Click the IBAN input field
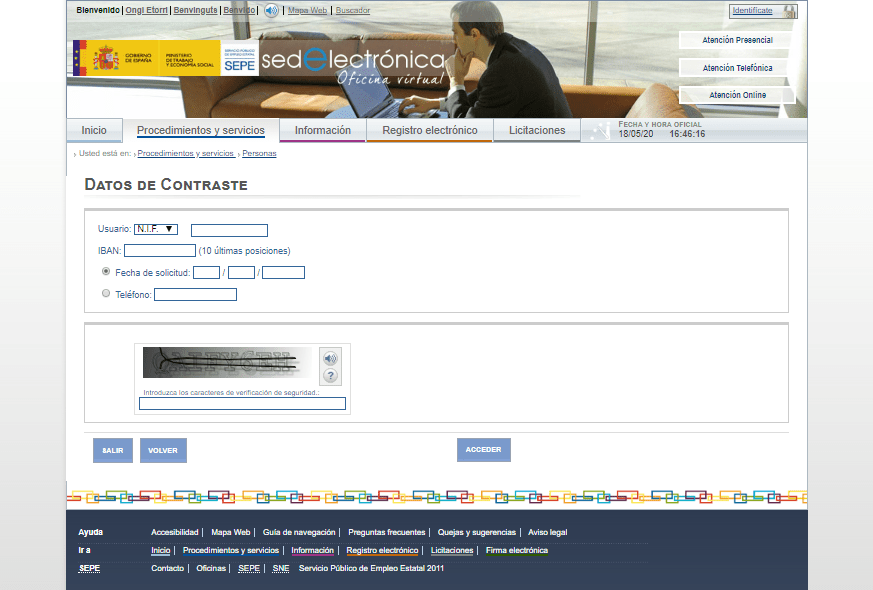 click(160, 251)
